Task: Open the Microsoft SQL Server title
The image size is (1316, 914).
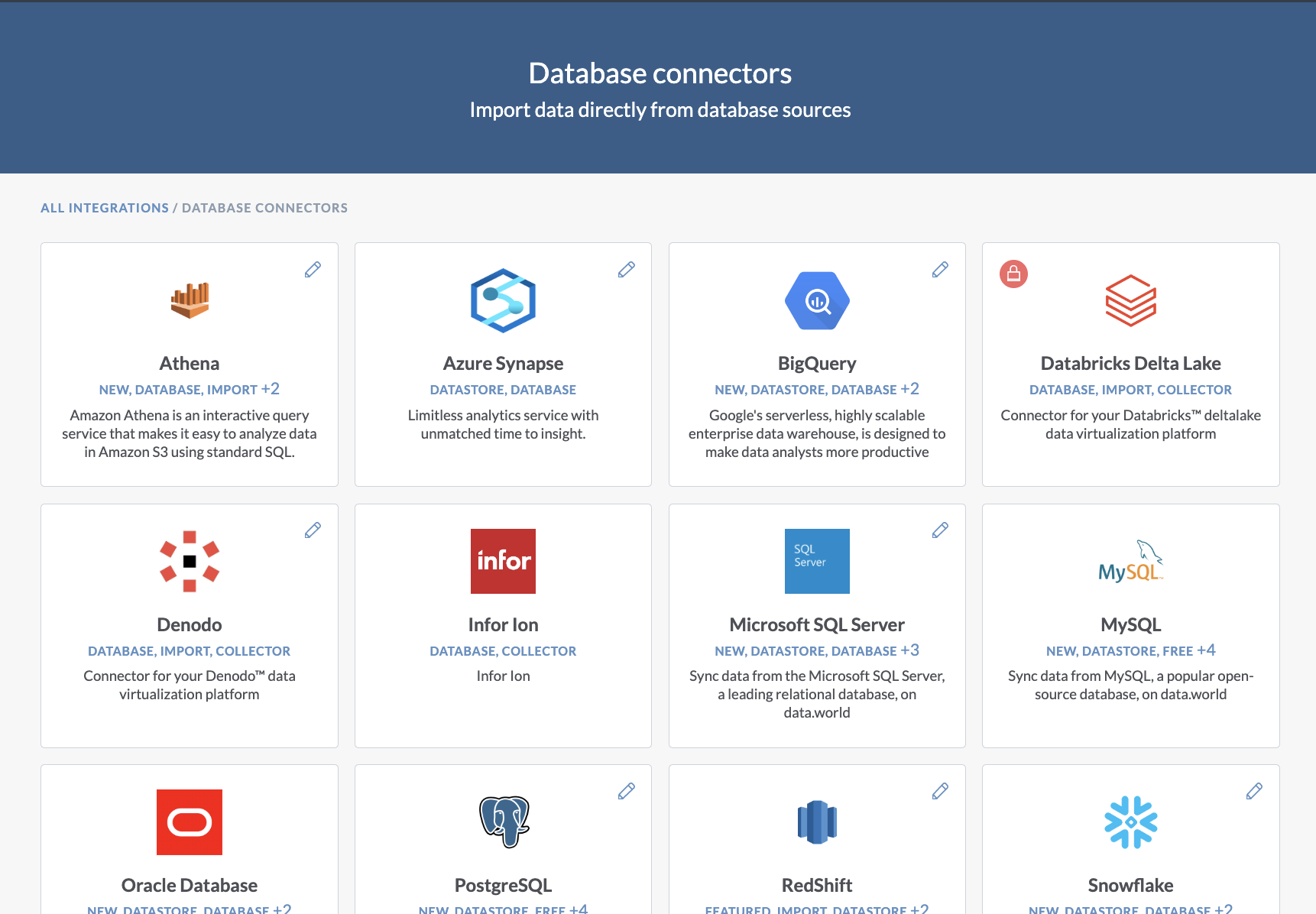Action: [817, 624]
